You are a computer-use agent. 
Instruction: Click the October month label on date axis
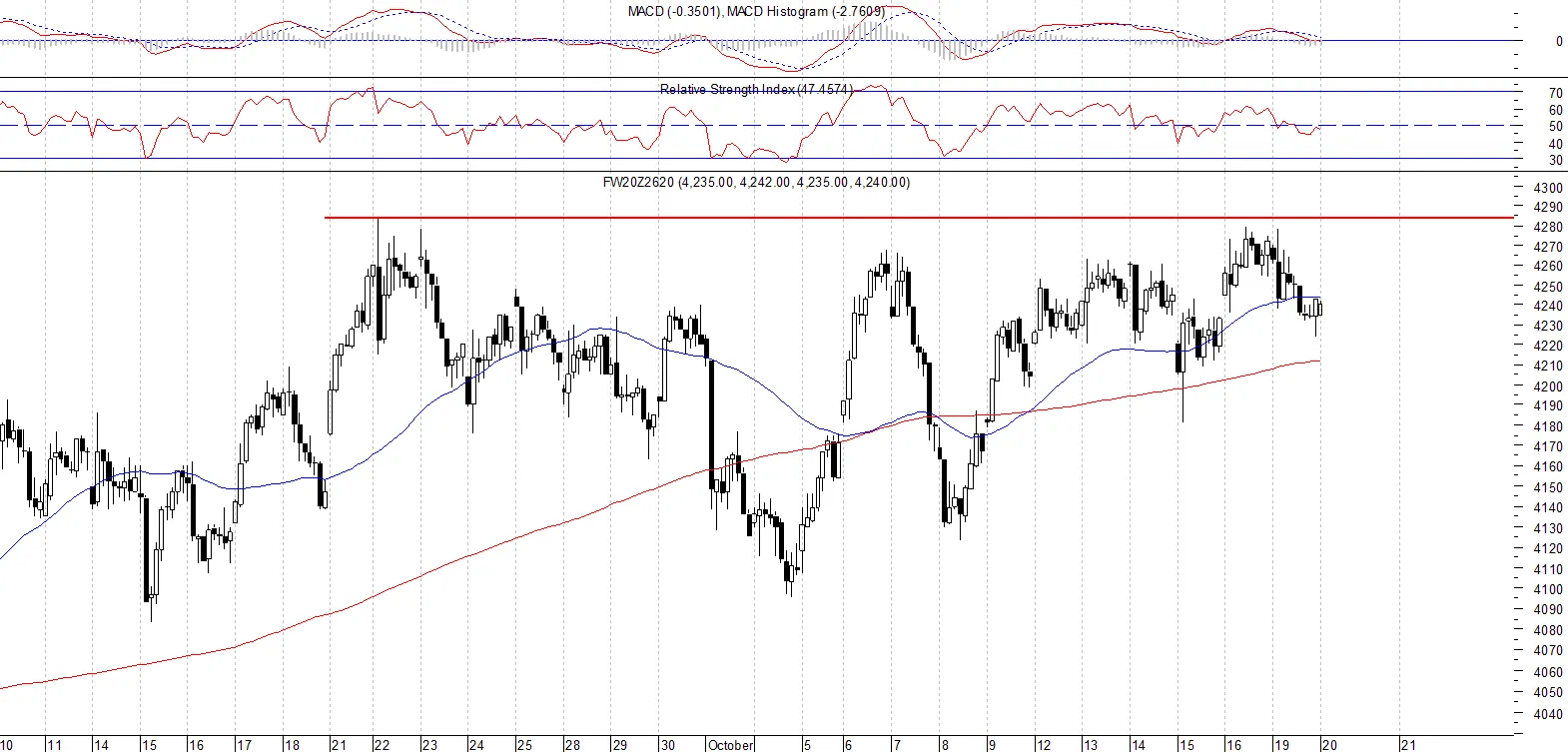click(x=731, y=745)
